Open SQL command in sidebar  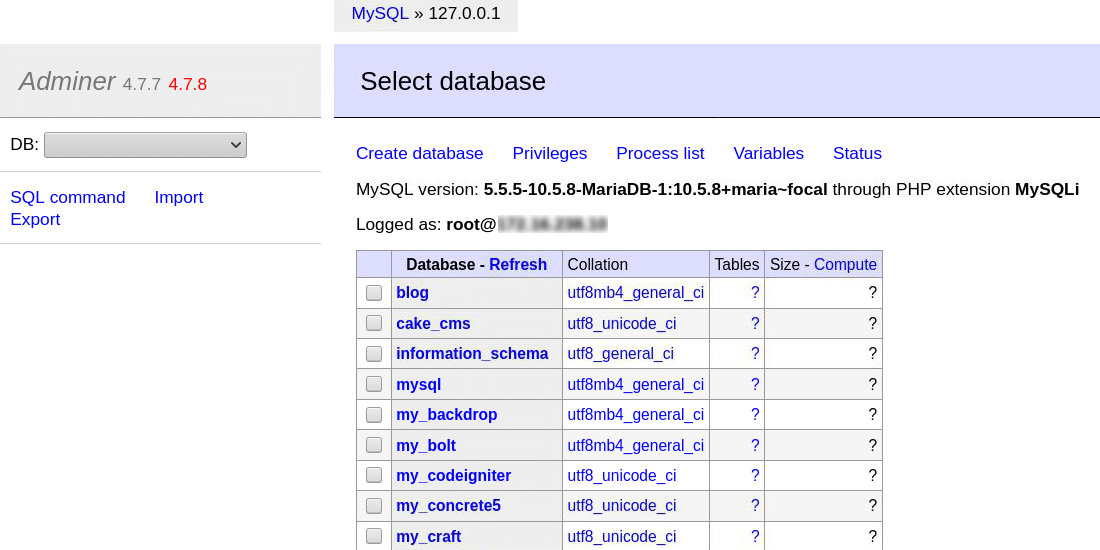click(68, 197)
